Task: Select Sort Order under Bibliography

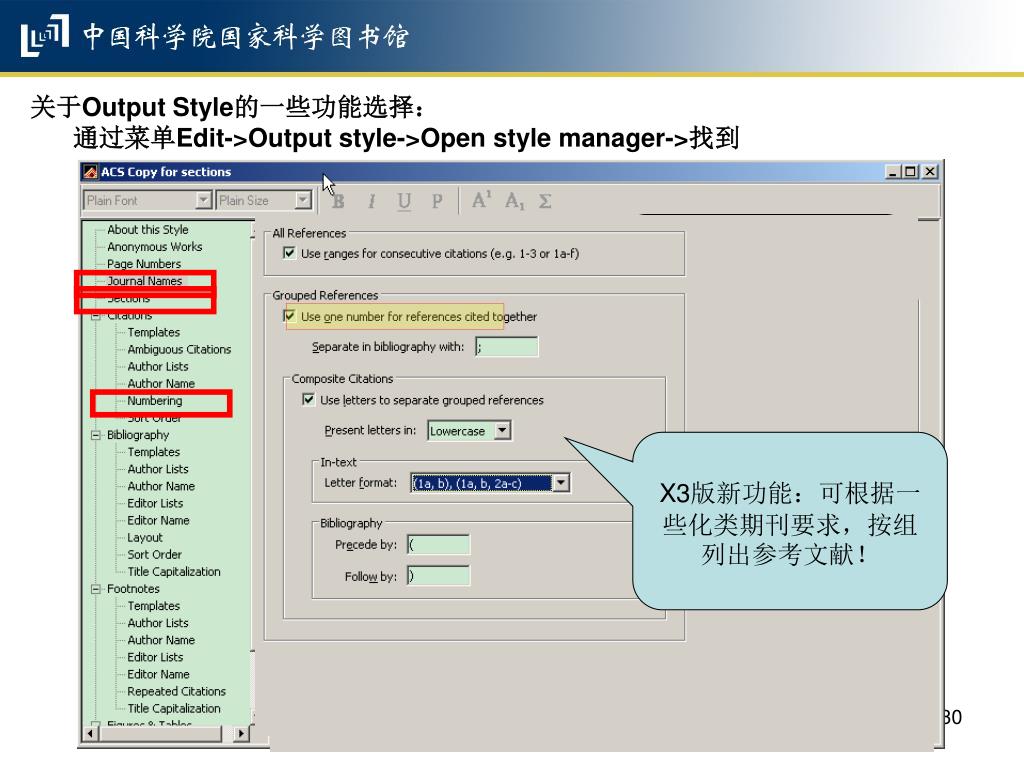Action: click(155, 554)
